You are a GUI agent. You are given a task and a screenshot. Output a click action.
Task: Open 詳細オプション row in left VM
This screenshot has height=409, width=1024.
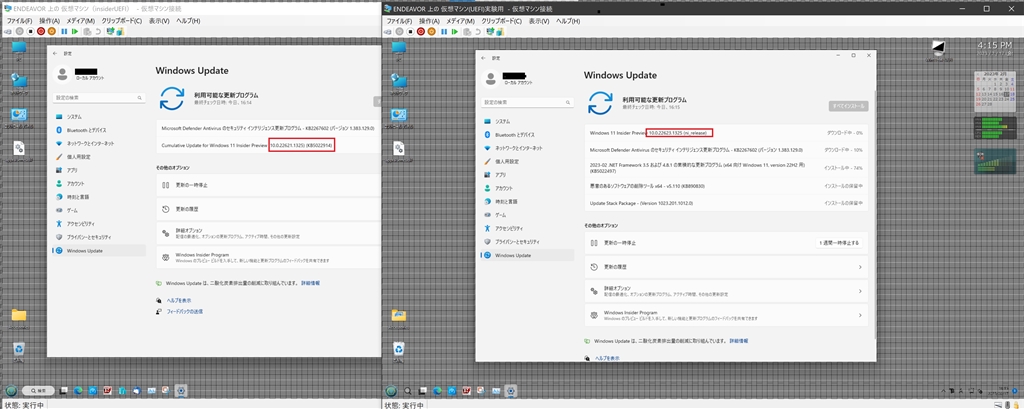[x=268, y=233]
